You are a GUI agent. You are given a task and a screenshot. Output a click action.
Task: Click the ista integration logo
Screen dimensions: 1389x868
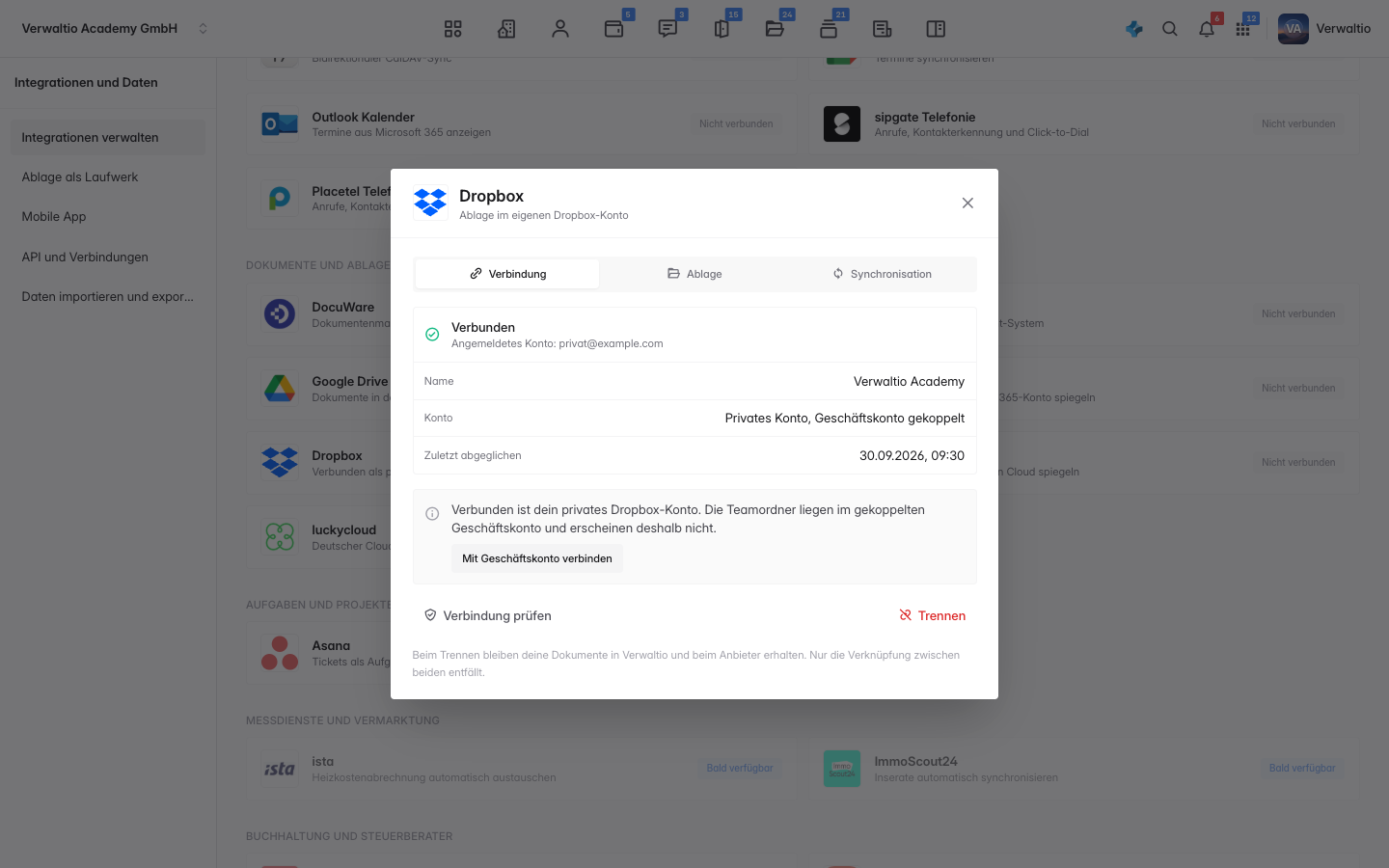coord(280,769)
